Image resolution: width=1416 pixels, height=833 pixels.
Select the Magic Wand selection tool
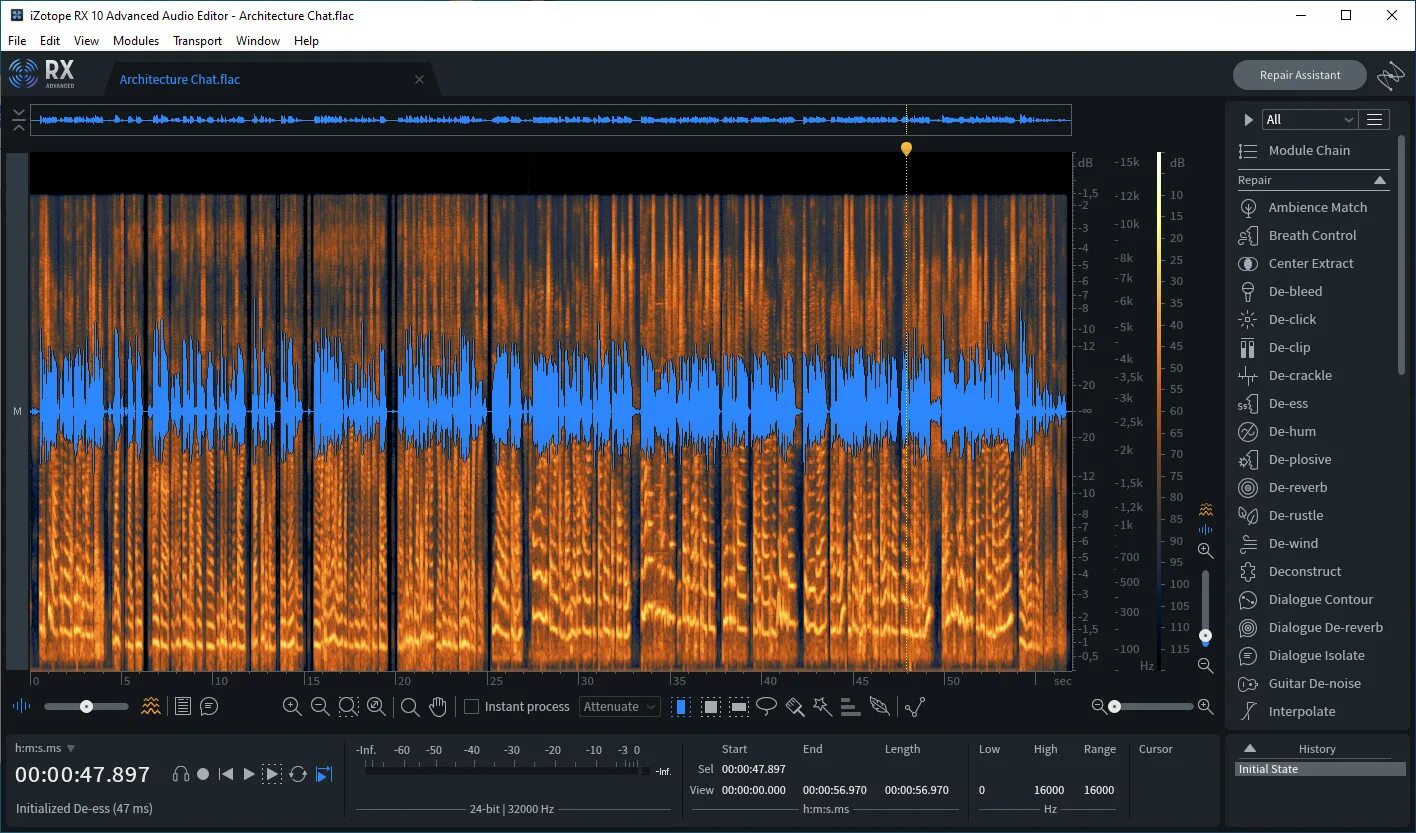click(822, 706)
